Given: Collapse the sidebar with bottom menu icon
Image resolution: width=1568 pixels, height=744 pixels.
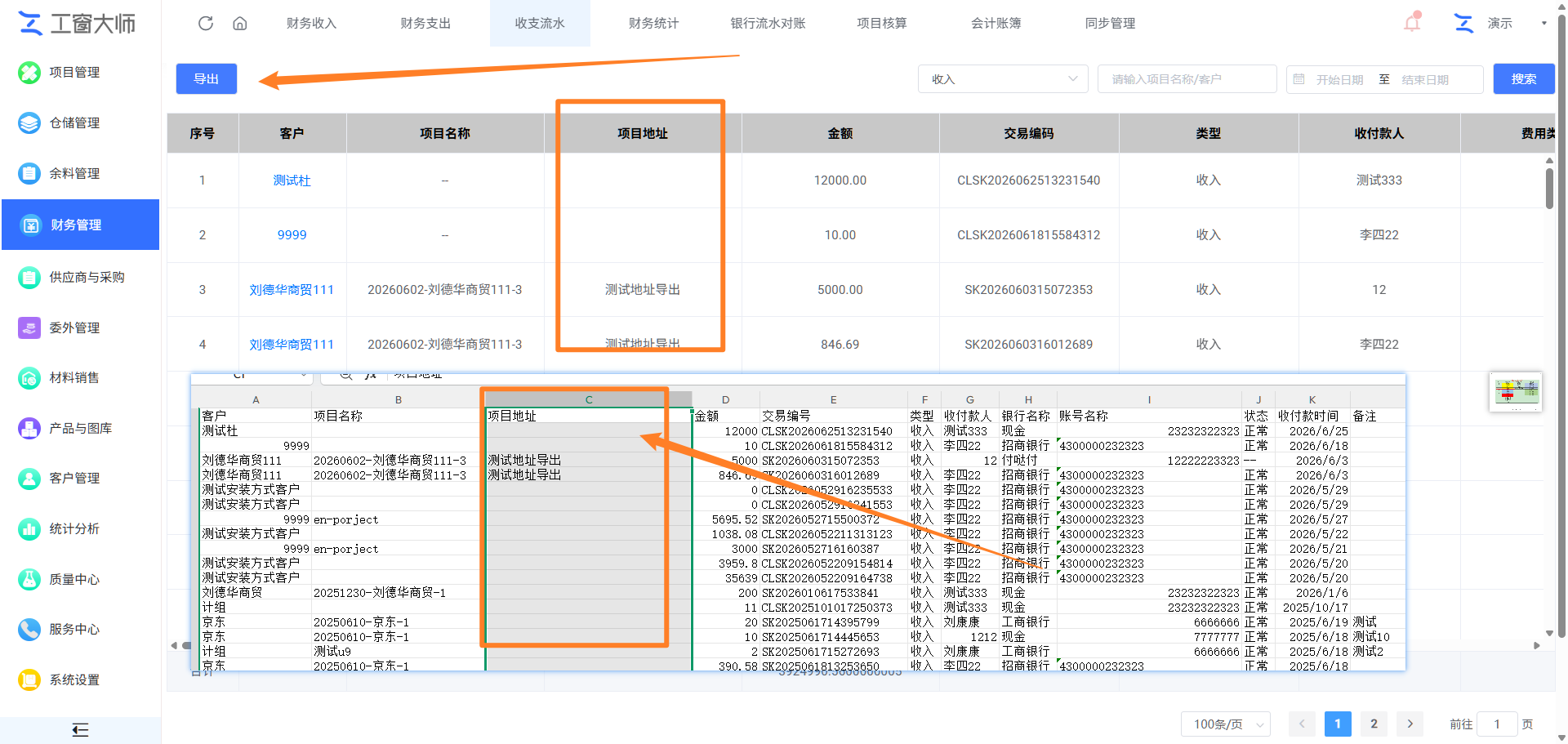Looking at the screenshot, I should (80, 730).
